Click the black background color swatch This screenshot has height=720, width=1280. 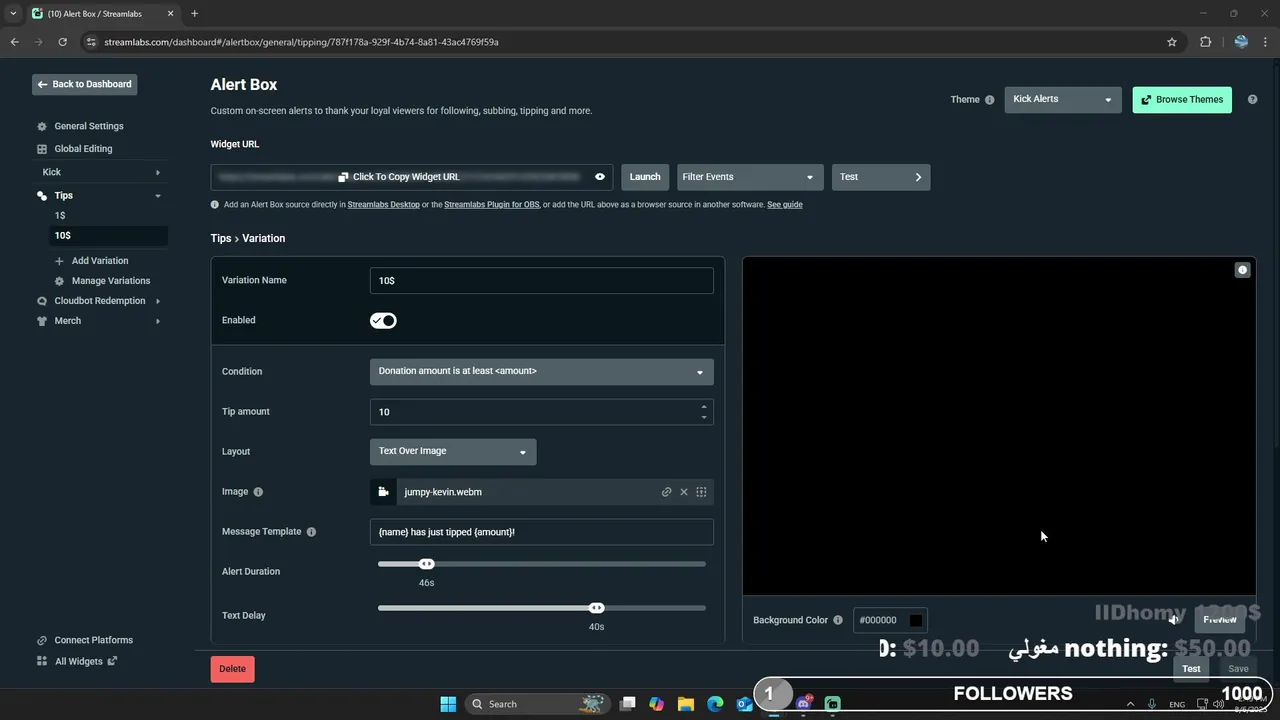915,620
